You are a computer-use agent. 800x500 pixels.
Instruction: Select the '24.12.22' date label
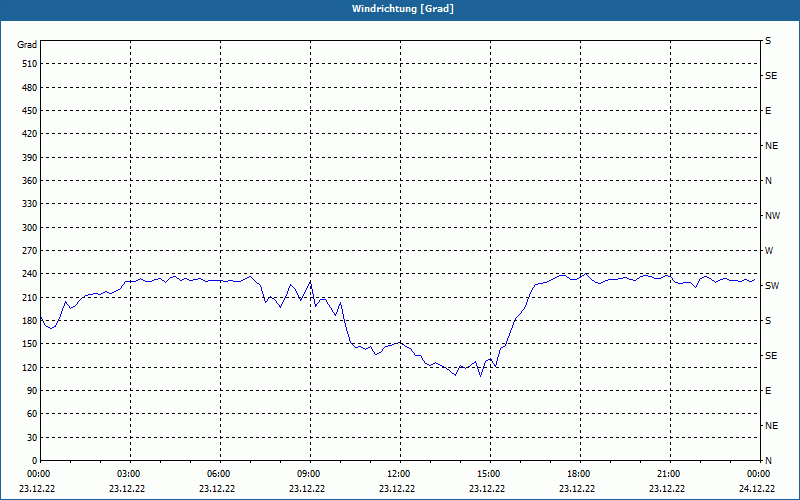[757, 489]
